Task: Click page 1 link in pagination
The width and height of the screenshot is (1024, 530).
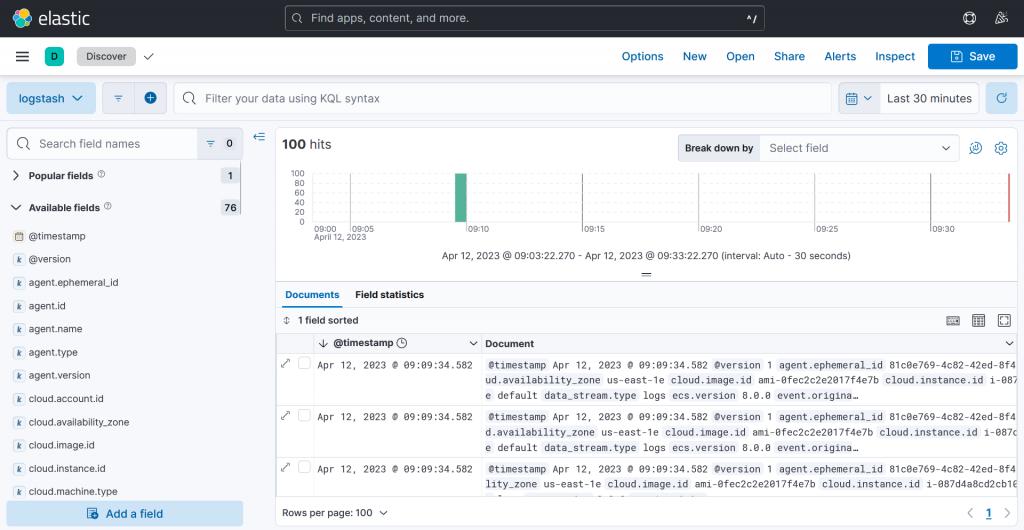Action: pyautogui.click(x=989, y=512)
